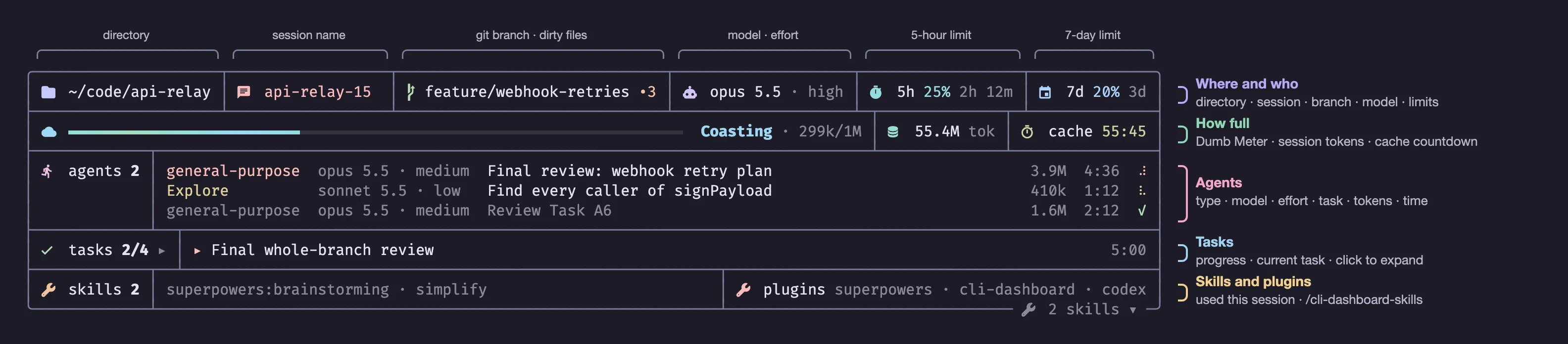Click the play marker before Final whole-branch review
The height and width of the screenshot is (344, 1568).
(197, 251)
